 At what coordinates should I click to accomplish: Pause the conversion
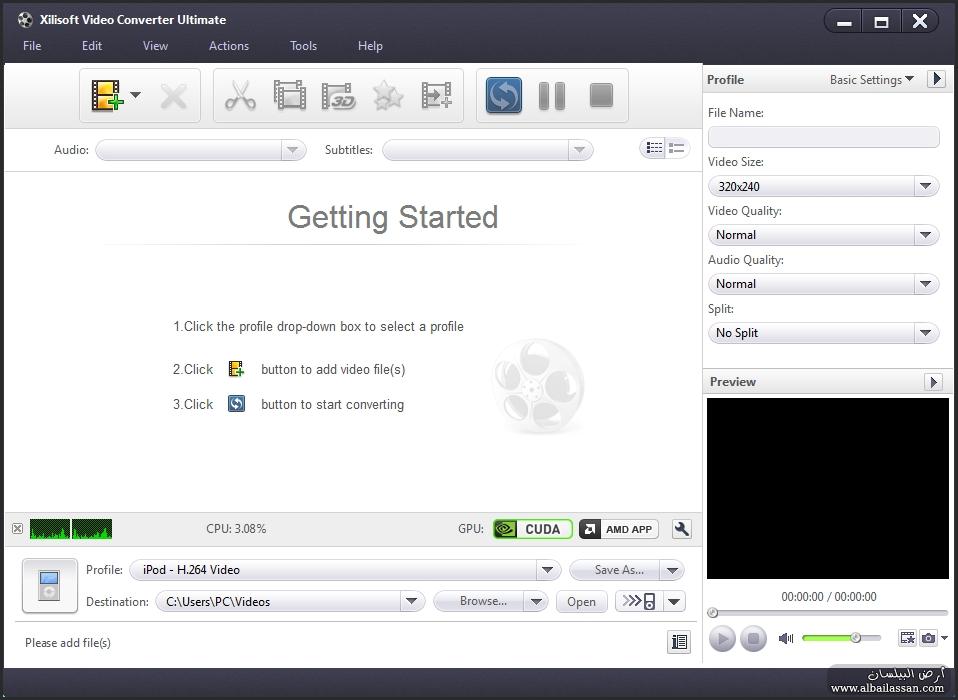pyautogui.click(x=552, y=96)
